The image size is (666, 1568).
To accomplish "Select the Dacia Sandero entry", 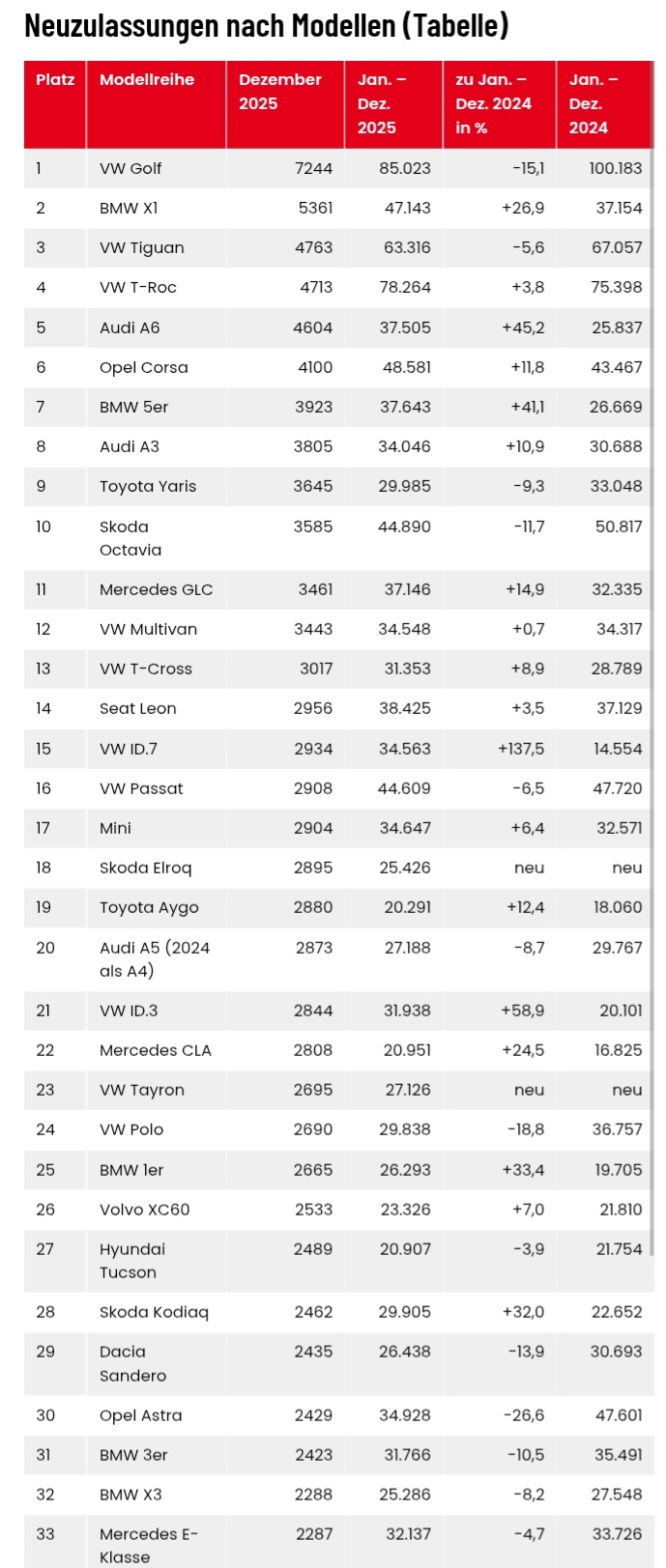I will (132, 1363).
